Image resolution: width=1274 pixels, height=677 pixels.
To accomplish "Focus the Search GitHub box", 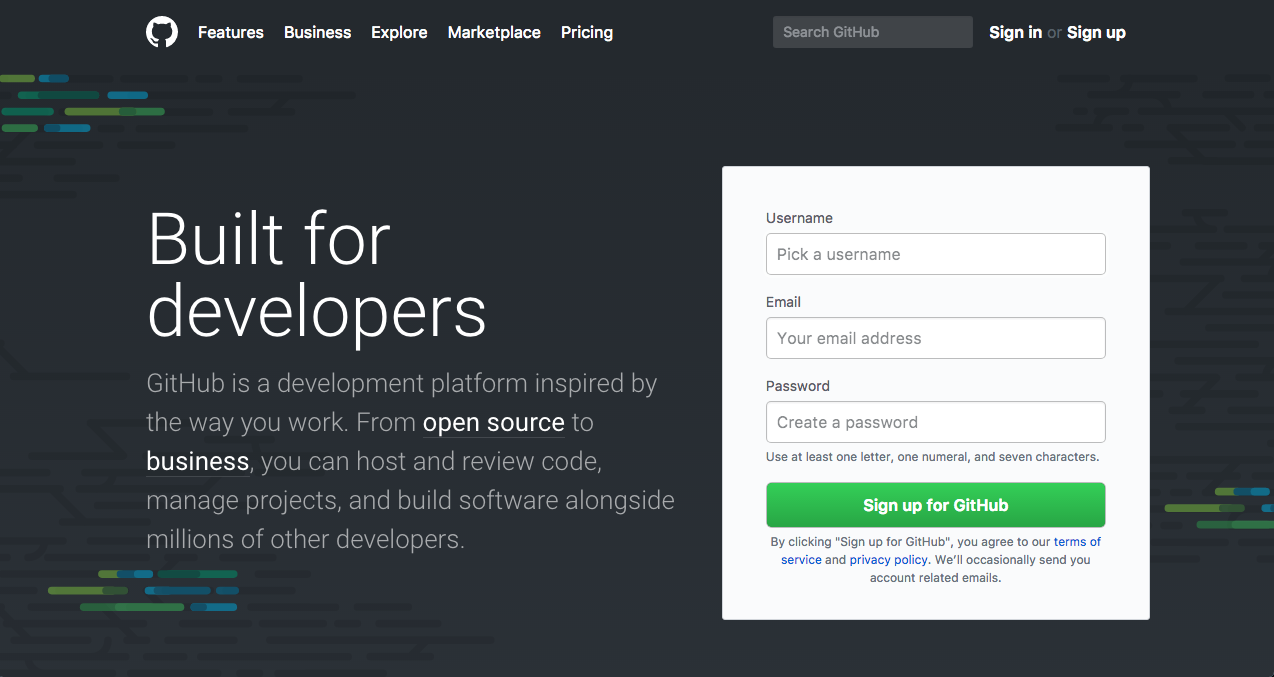I will coord(872,32).
